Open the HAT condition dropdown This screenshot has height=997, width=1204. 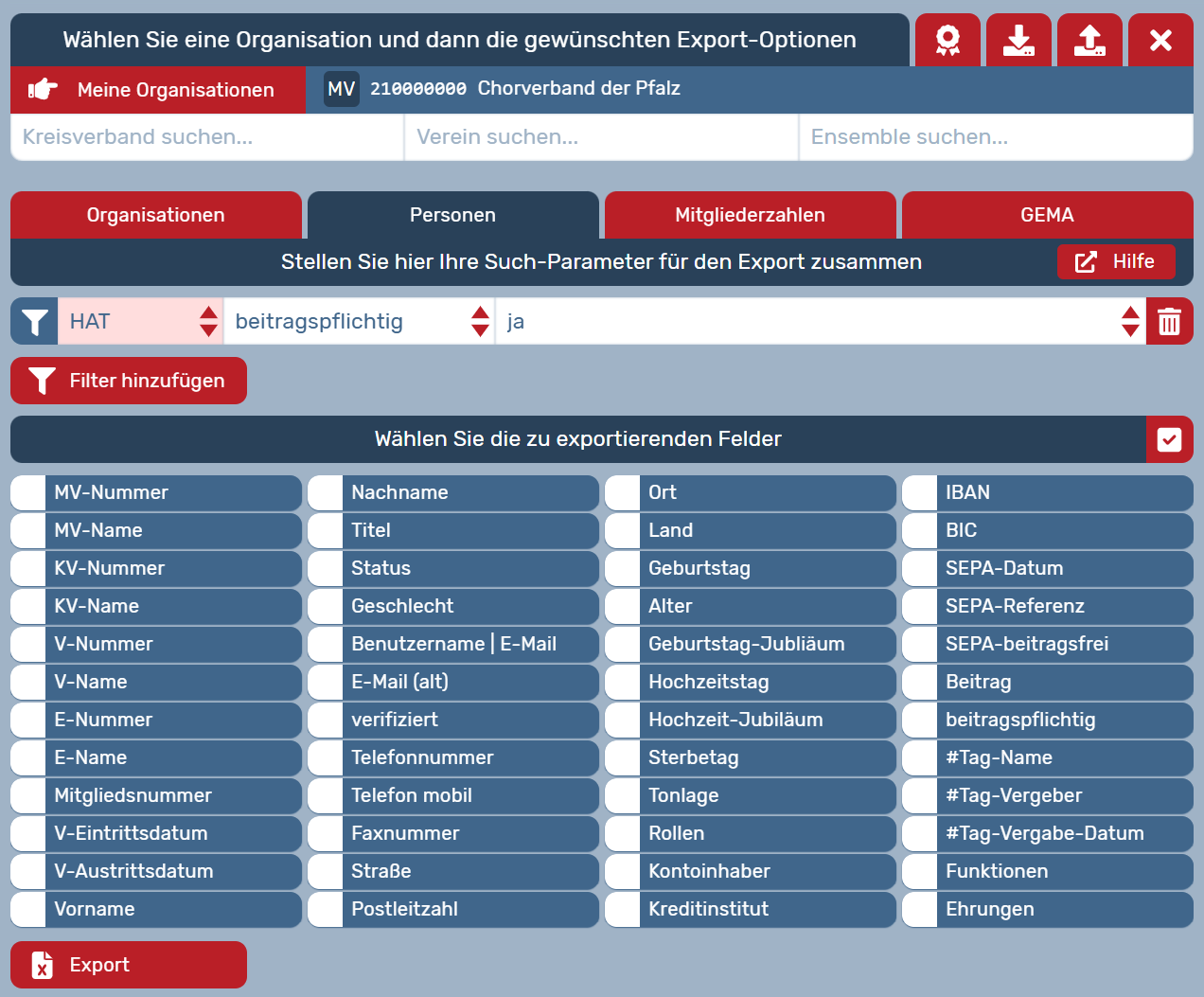tap(140, 322)
